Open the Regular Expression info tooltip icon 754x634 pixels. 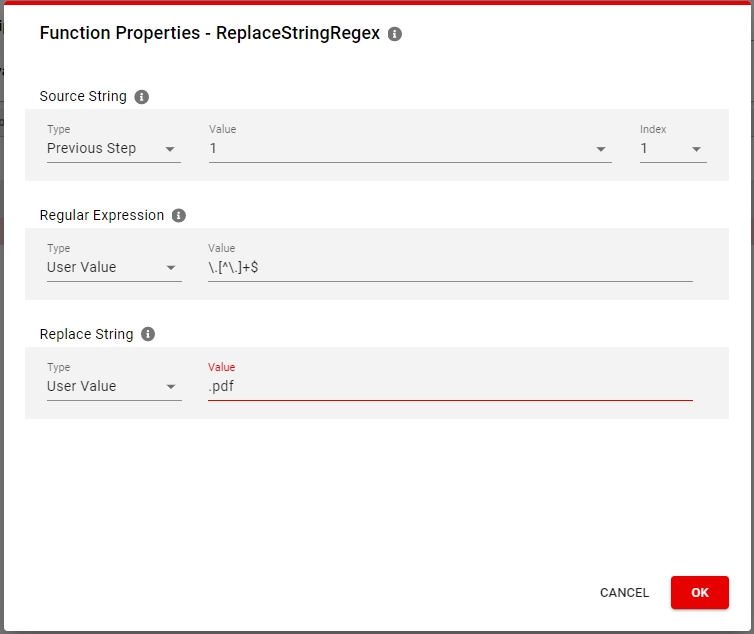[179, 216]
